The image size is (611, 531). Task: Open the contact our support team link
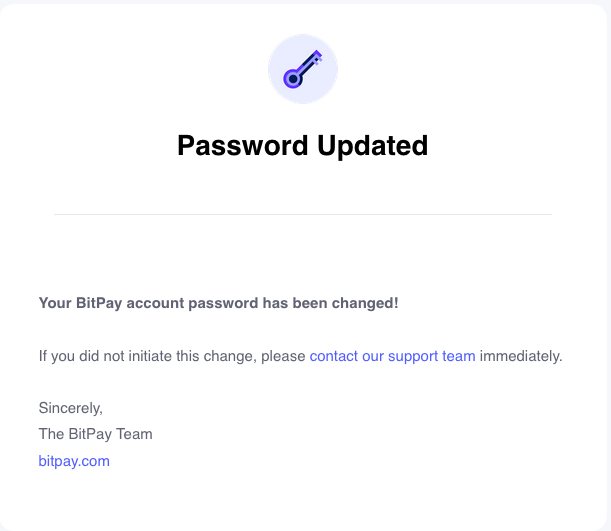point(392,356)
